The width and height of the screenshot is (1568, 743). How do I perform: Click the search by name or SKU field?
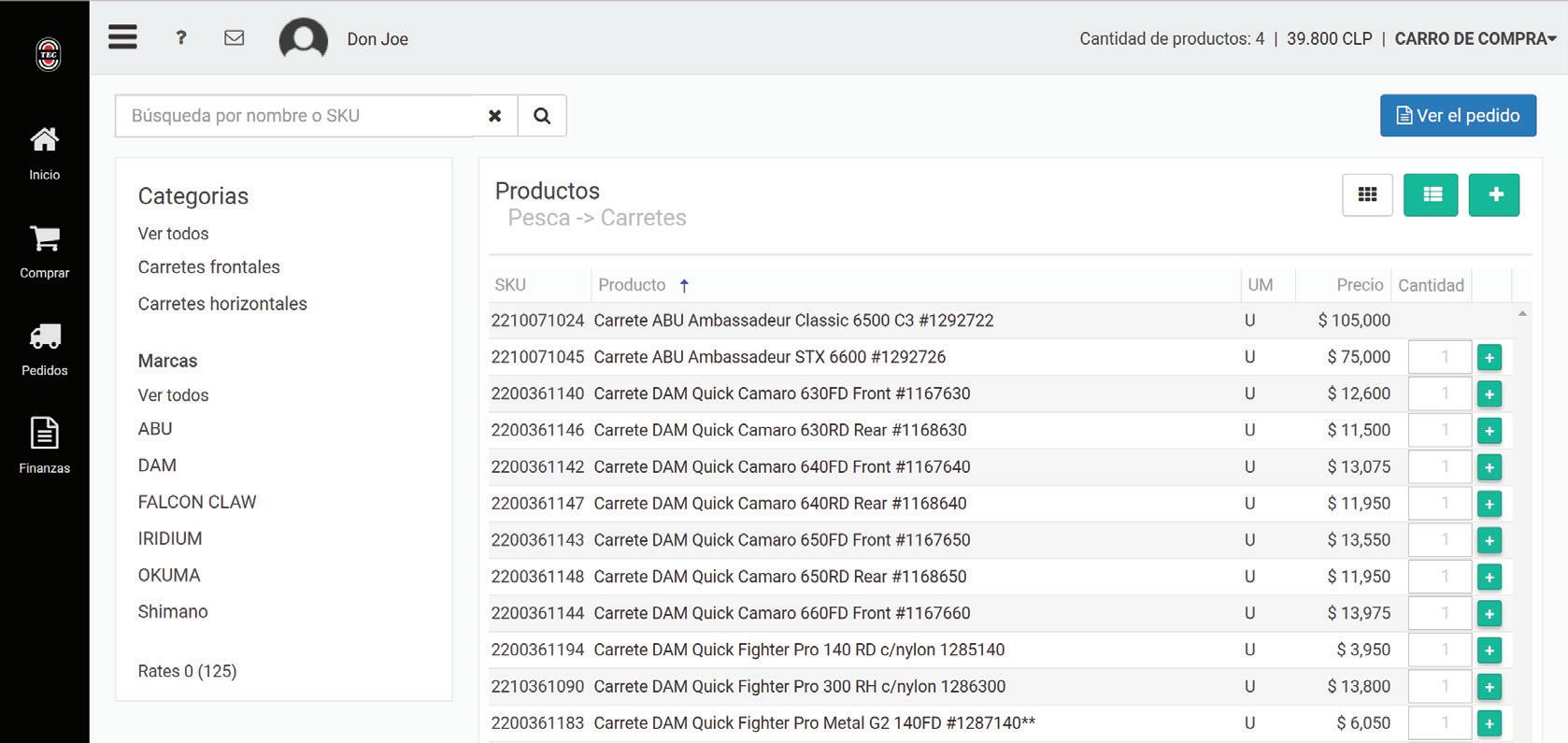[x=294, y=116]
